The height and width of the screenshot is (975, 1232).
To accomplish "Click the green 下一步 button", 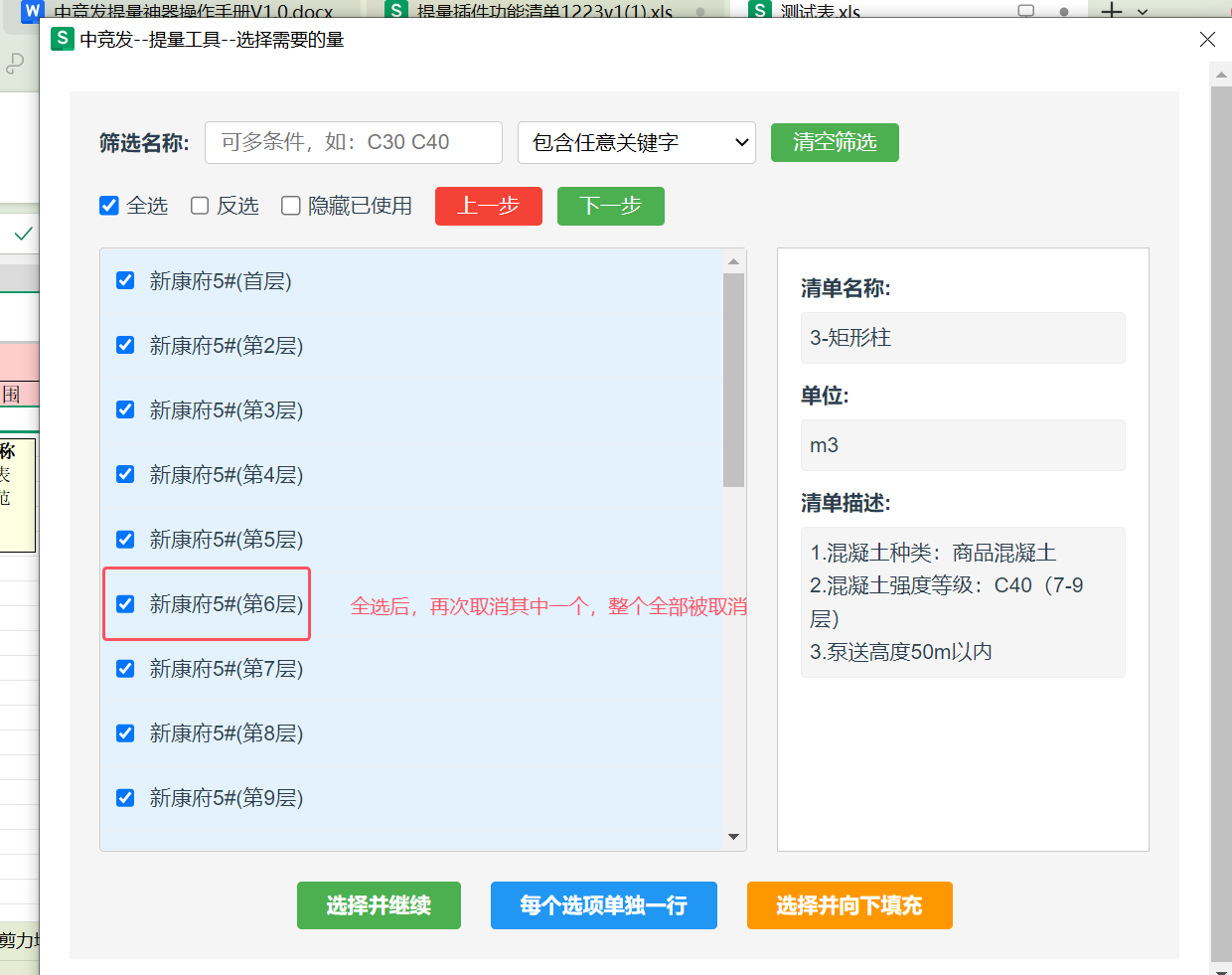I will point(610,206).
